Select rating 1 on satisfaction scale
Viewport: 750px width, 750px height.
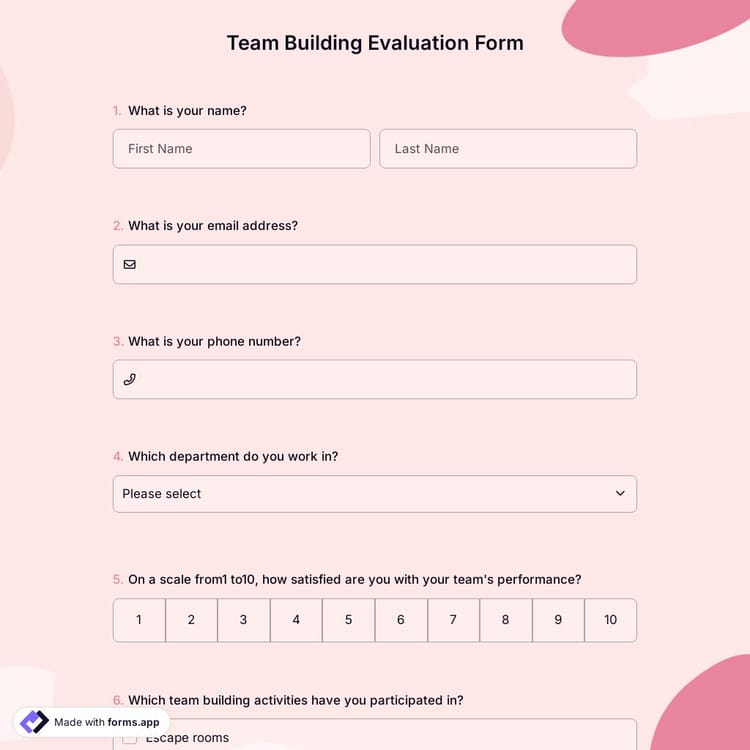[x=139, y=620]
